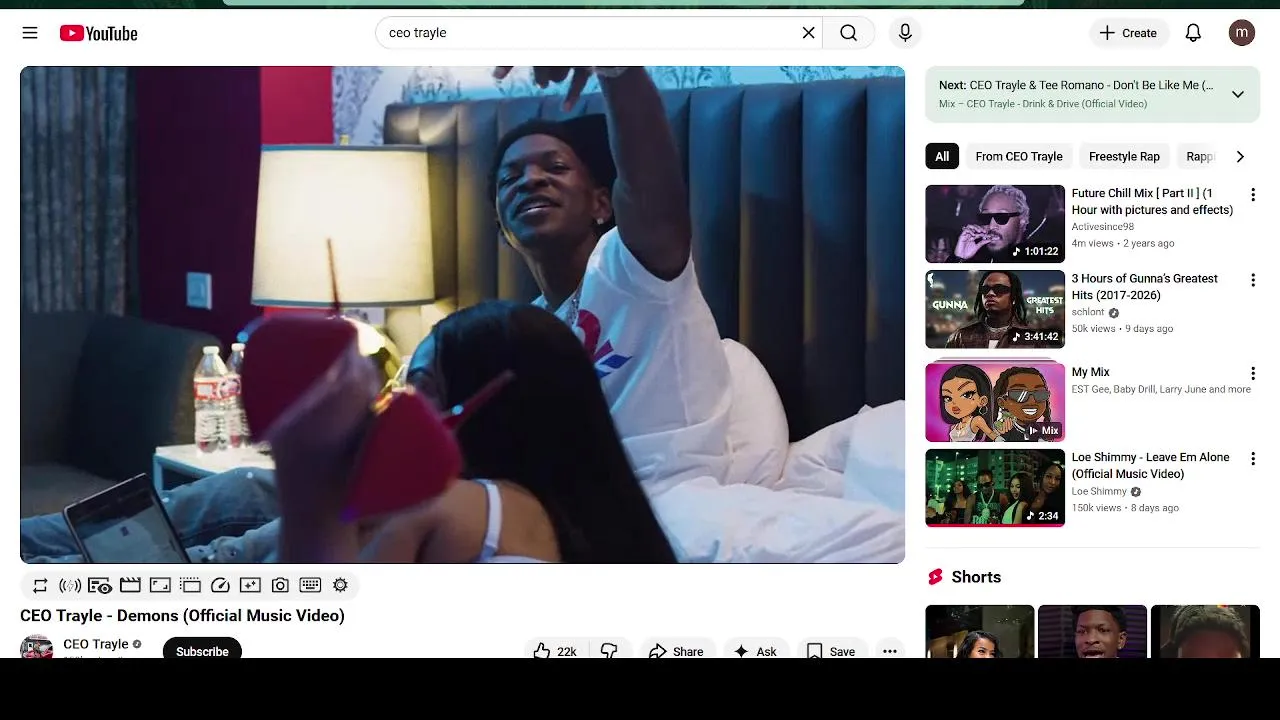Select the From CEO Trayle chip
Screen dimensions: 1280x720
(x=1019, y=156)
